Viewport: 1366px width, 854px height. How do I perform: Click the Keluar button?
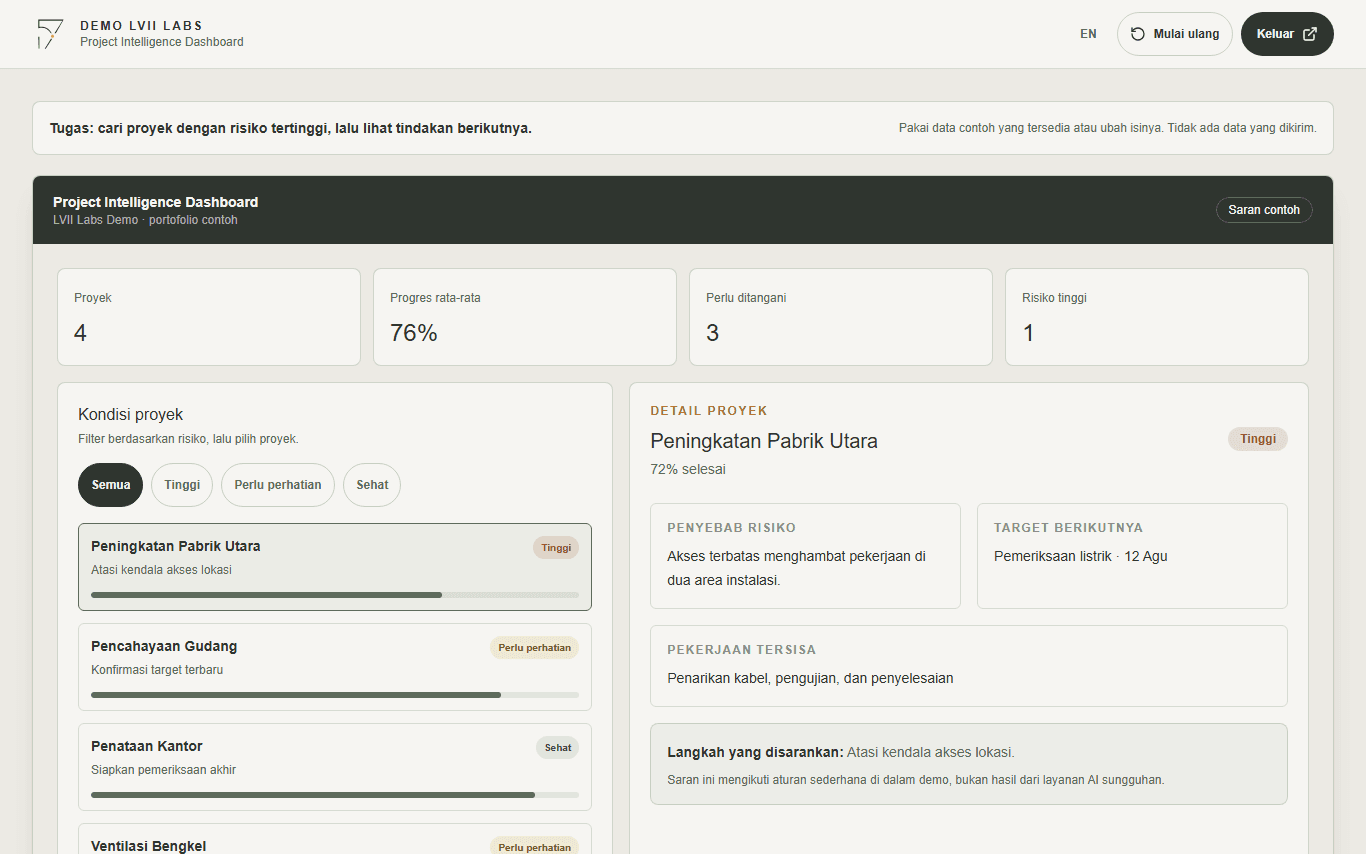click(1287, 34)
